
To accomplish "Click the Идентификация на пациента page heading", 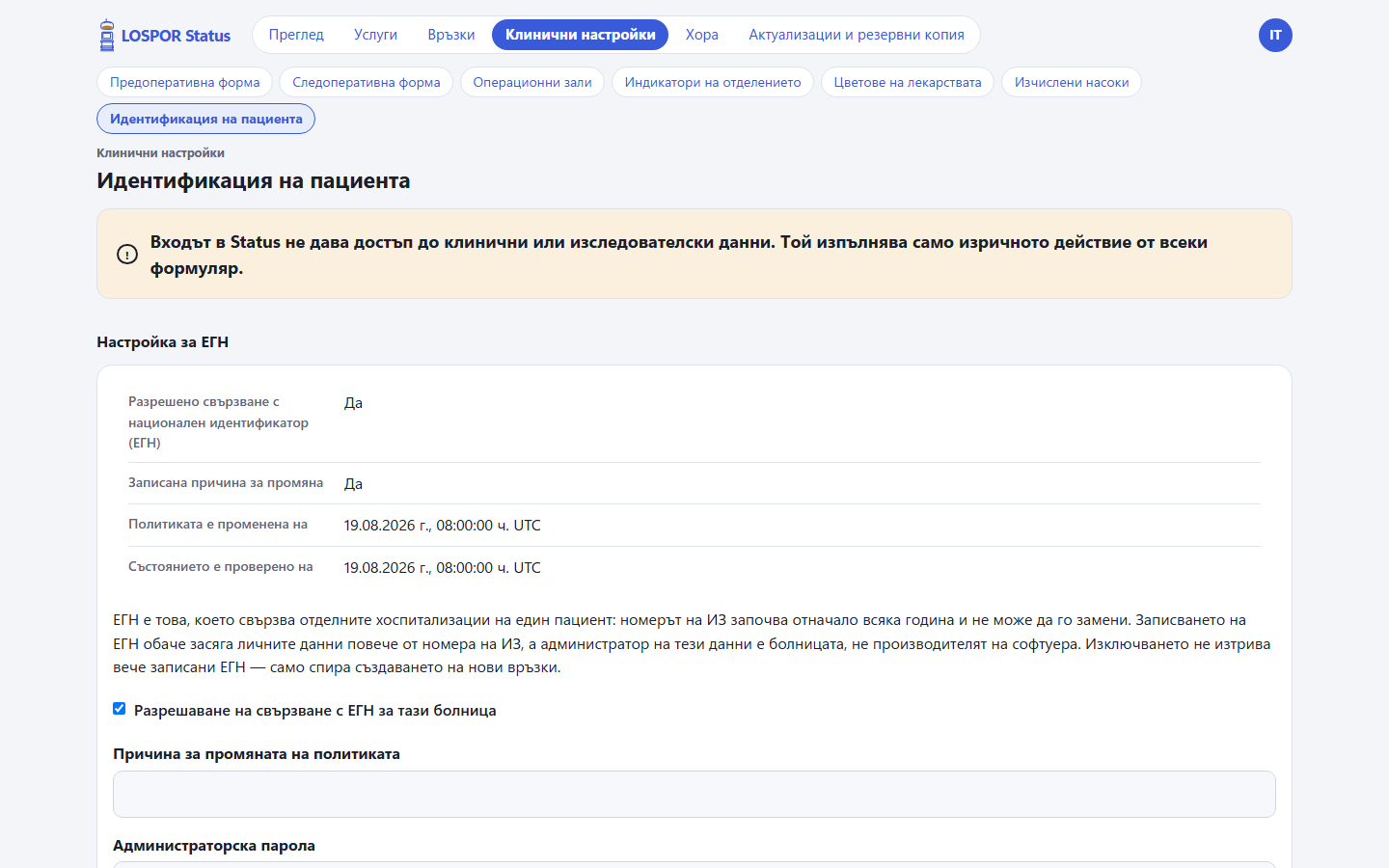I will tap(254, 181).
